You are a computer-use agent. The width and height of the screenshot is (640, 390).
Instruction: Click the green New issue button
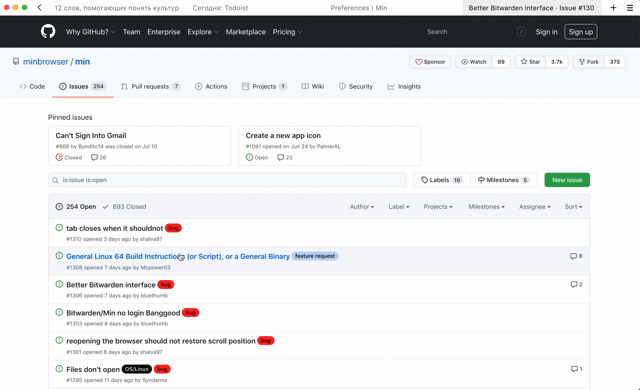(x=567, y=180)
